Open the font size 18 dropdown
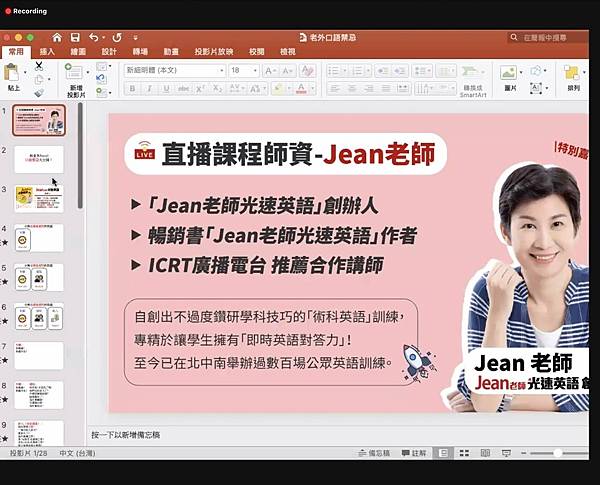Image resolution: width=600 pixels, height=485 pixels. 244,70
